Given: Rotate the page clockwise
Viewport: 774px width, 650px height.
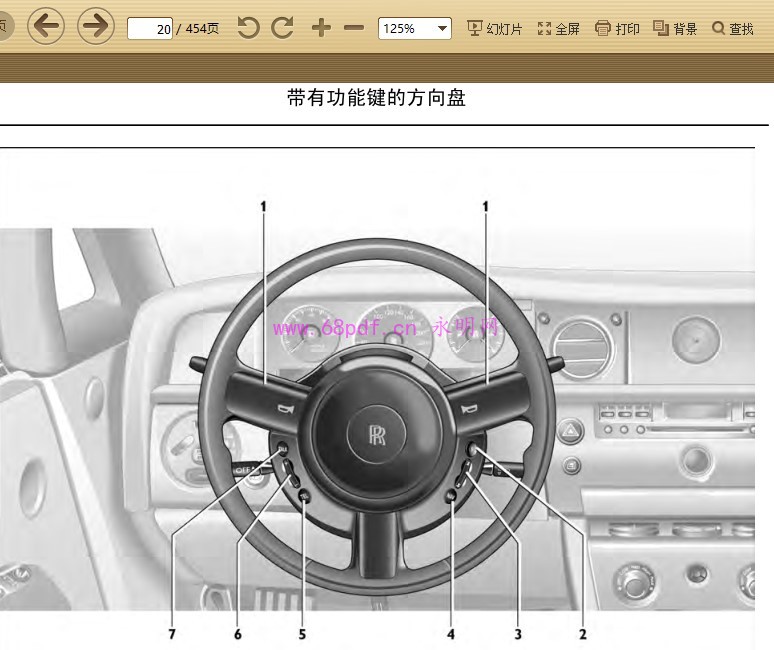Looking at the screenshot, I should click(x=283, y=28).
